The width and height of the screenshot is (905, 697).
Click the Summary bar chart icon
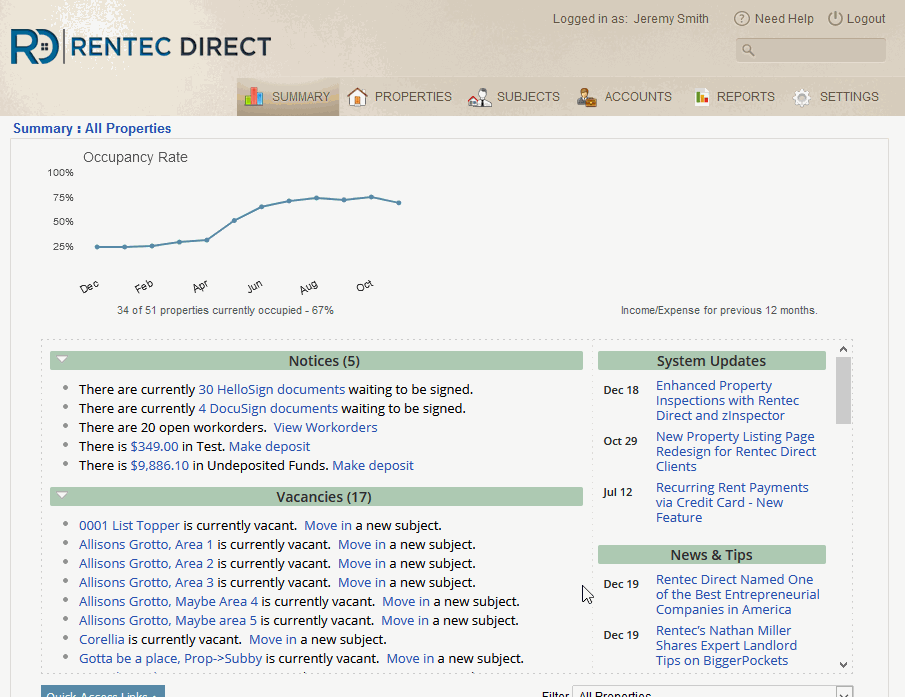tap(254, 97)
